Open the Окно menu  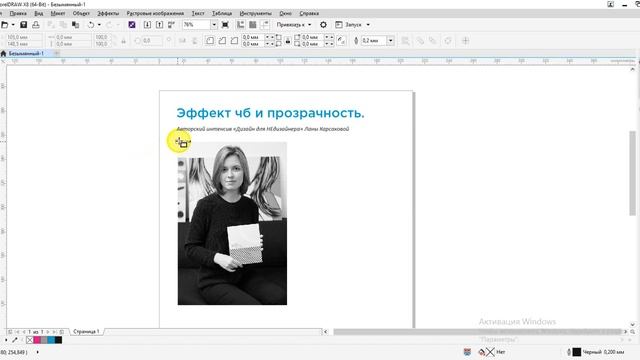coord(285,13)
